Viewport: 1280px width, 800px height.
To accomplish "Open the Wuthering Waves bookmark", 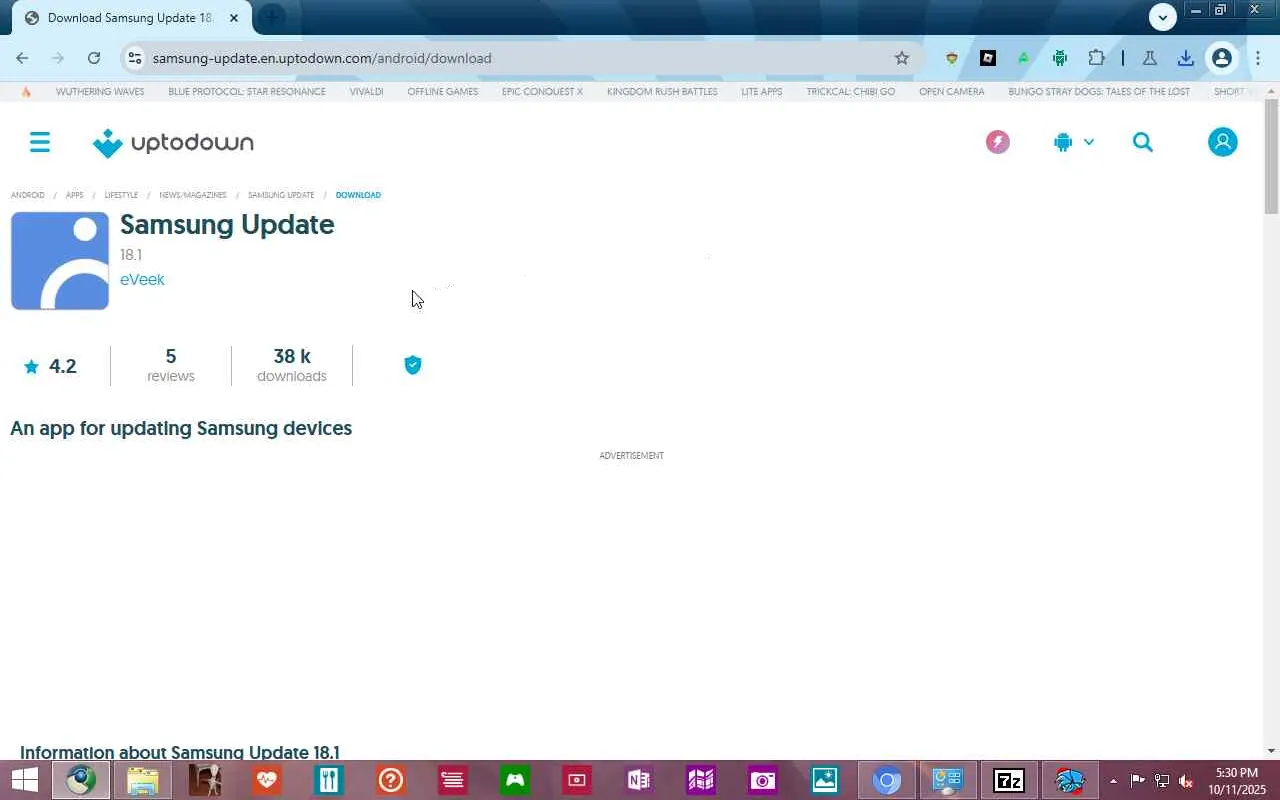I will pyautogui.click(x=100, y=91).
